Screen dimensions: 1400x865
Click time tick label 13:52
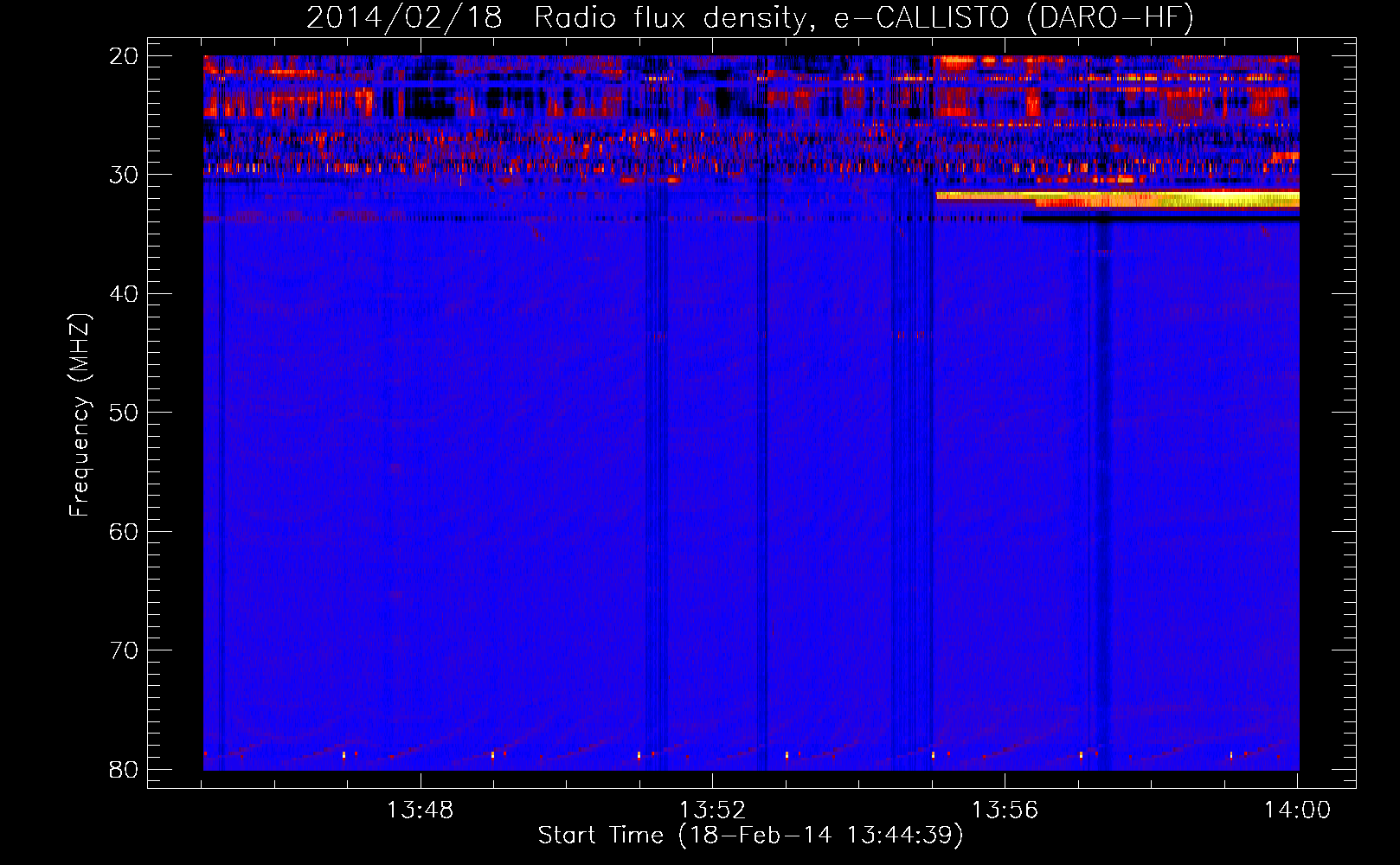point(712,811)
